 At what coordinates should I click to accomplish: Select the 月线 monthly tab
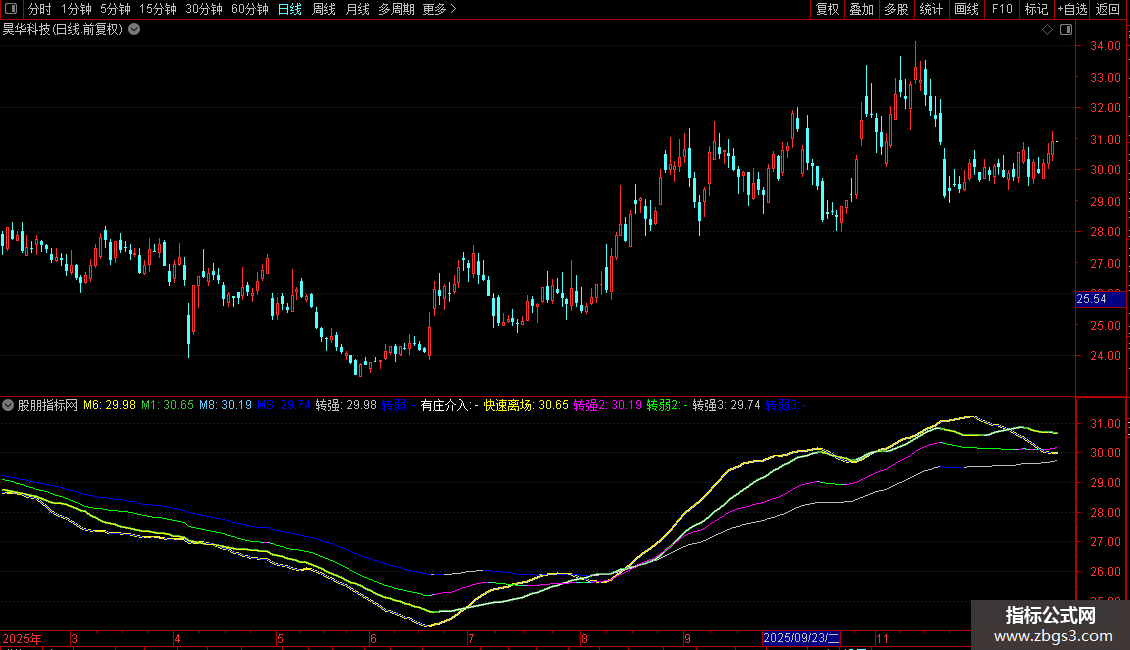point(357,9)
